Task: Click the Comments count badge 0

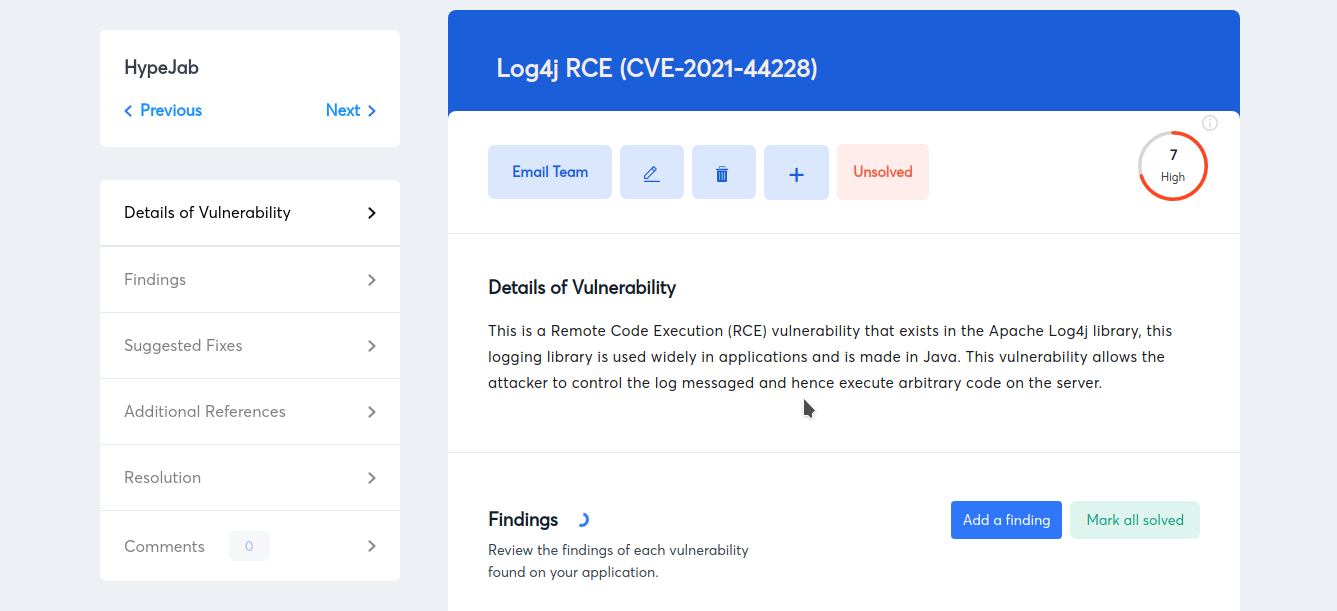Action: tap(249, 546)
